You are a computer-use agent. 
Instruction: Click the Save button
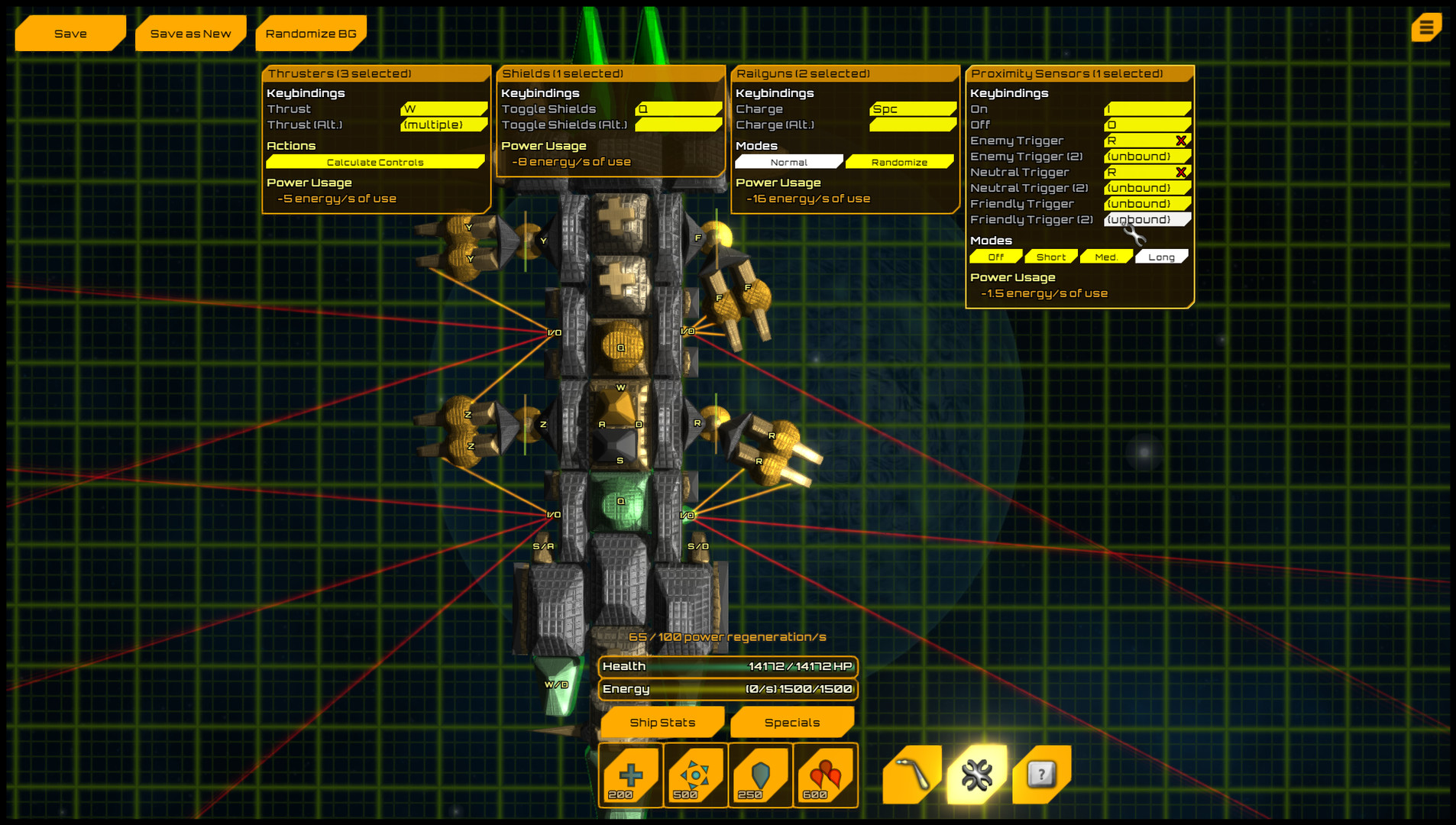(70, 33)
